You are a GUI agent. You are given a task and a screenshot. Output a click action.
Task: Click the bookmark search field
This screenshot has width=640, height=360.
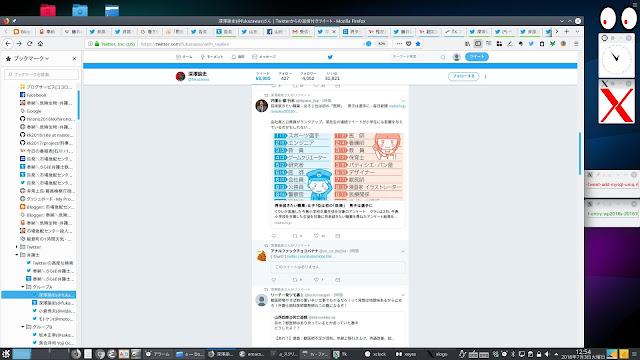41,74
